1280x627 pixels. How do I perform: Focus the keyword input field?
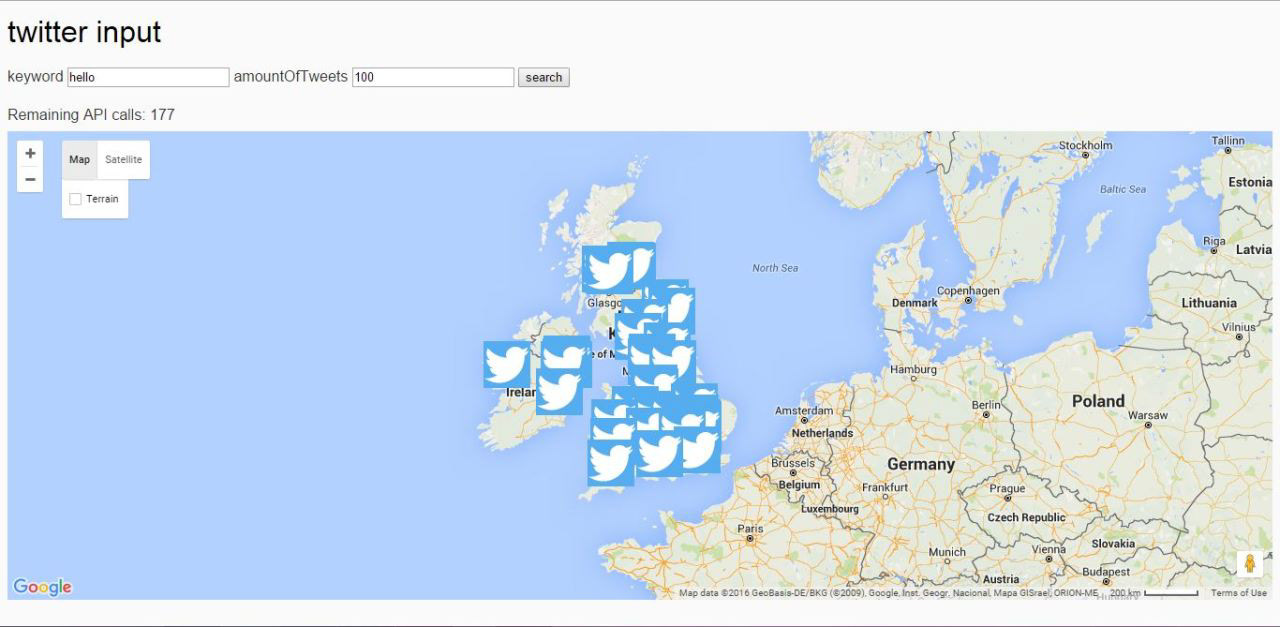tap(148, 77)
